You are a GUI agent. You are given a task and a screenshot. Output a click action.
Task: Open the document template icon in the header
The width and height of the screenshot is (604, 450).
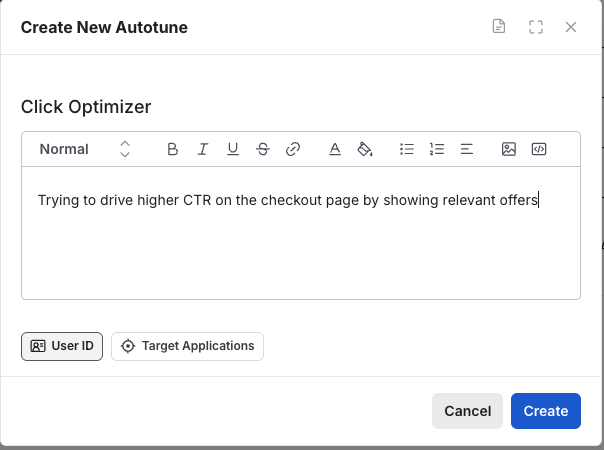pos(499,27)
